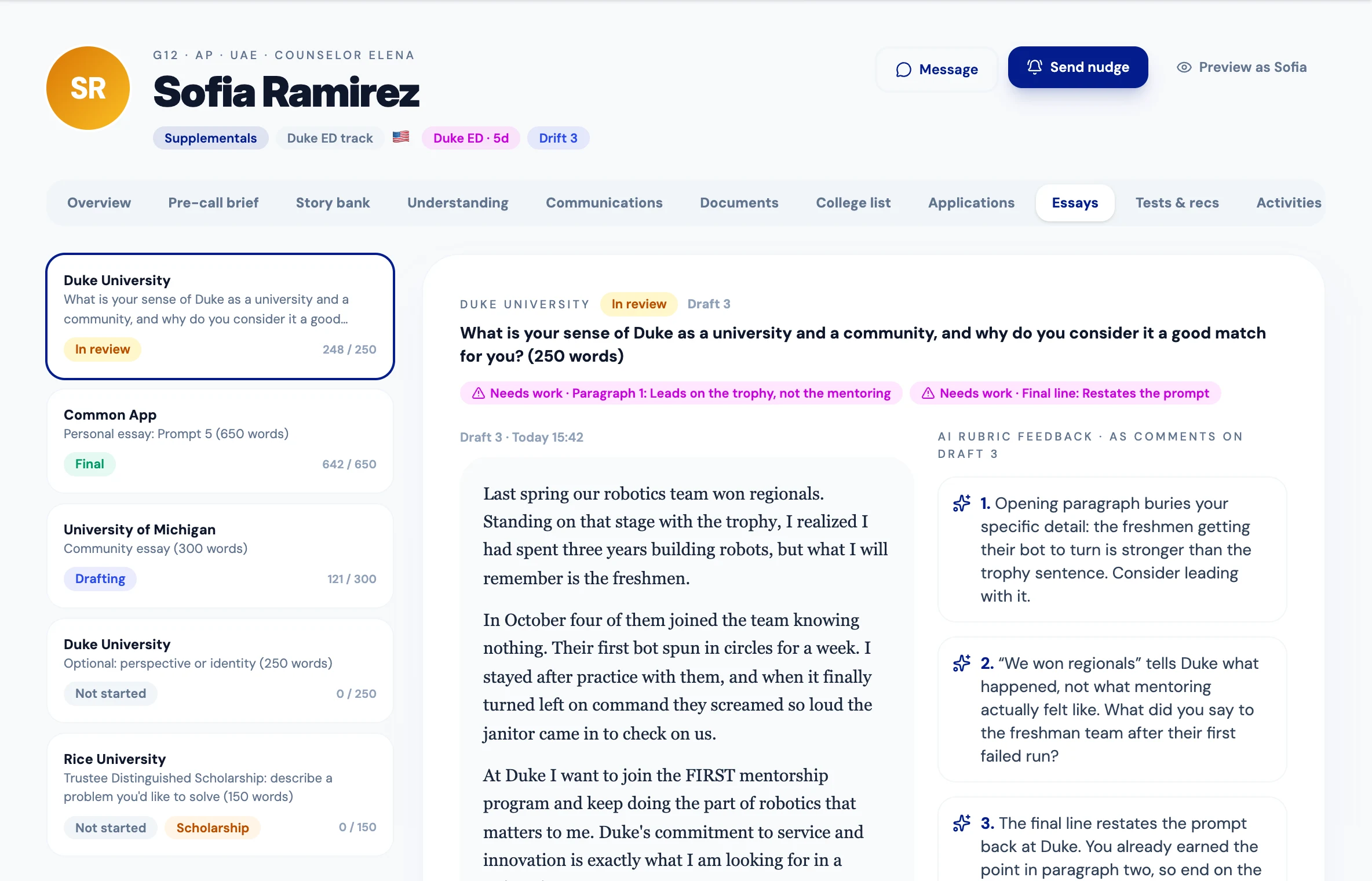Click the sparkle icon on feedback comment 2

(962, 663)
